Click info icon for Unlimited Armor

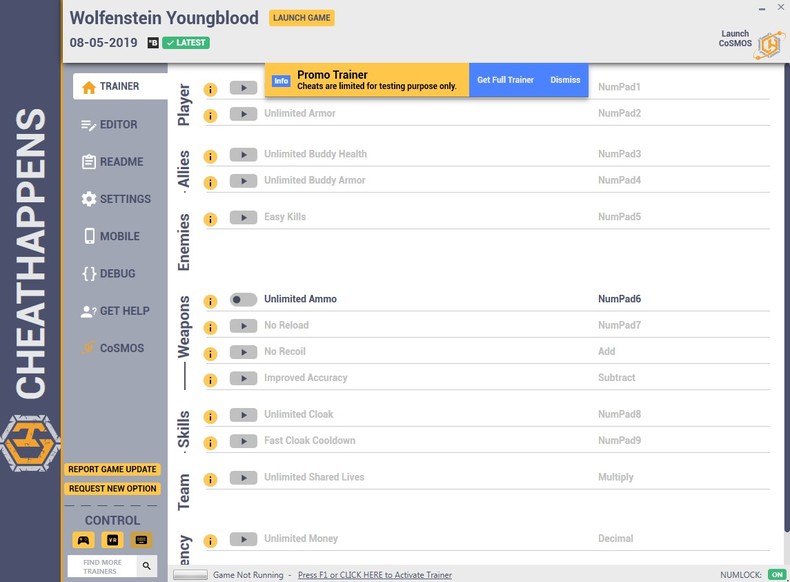click(210, 116)
